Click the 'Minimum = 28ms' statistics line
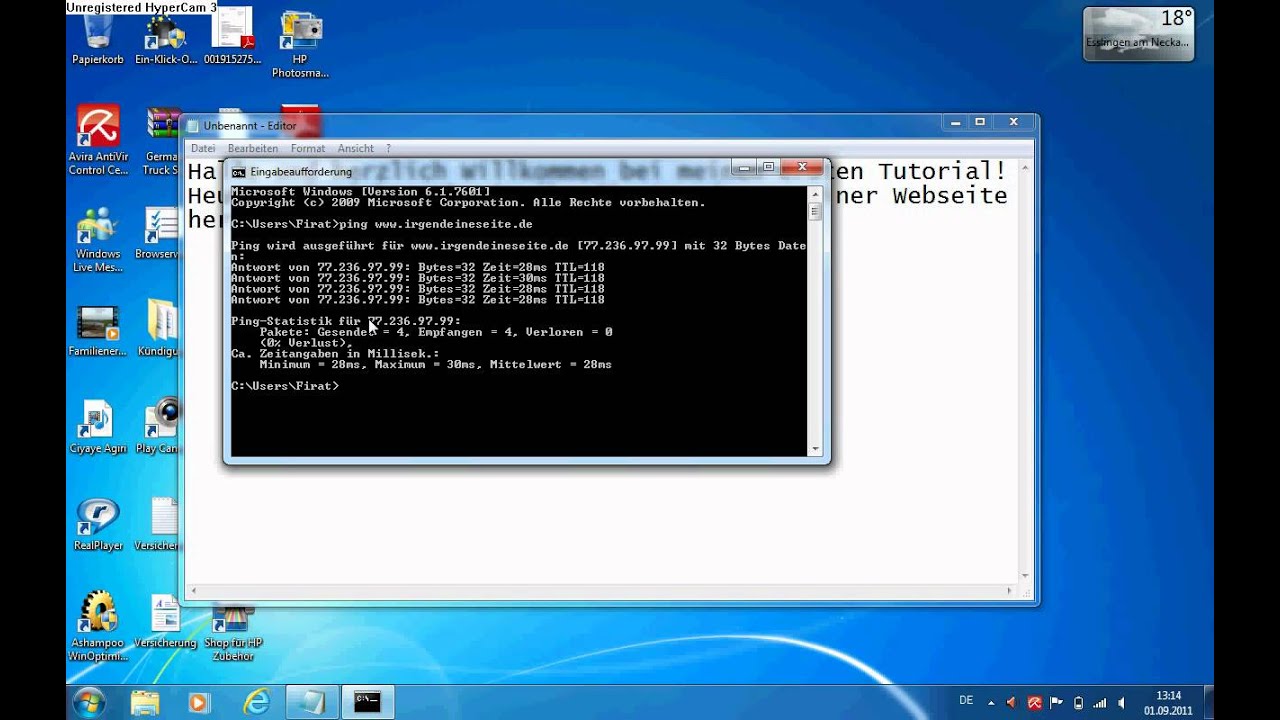Screen dimensions: 1280x720 tap(435, 364)
